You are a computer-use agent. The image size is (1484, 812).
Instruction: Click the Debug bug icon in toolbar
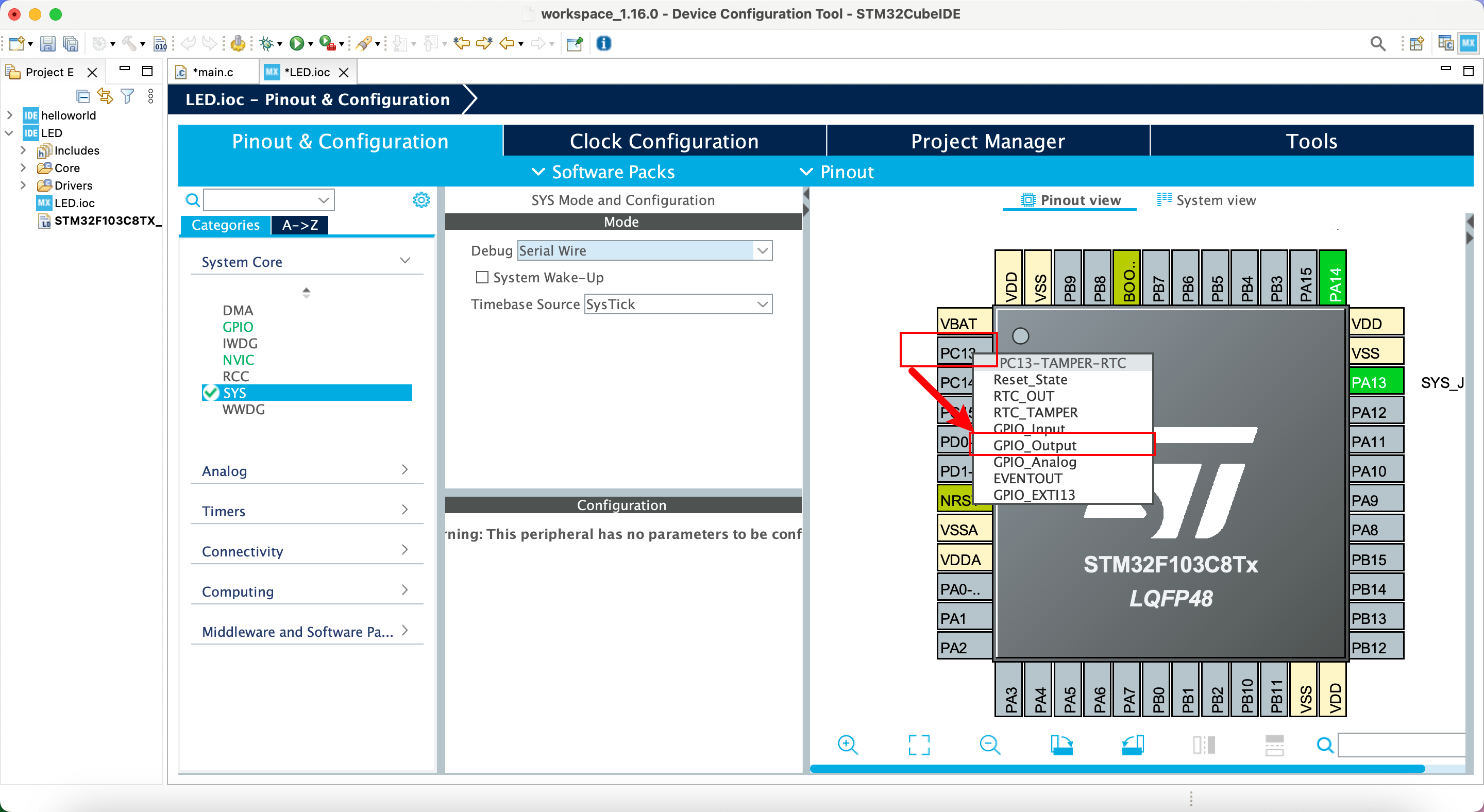point(266,43)
